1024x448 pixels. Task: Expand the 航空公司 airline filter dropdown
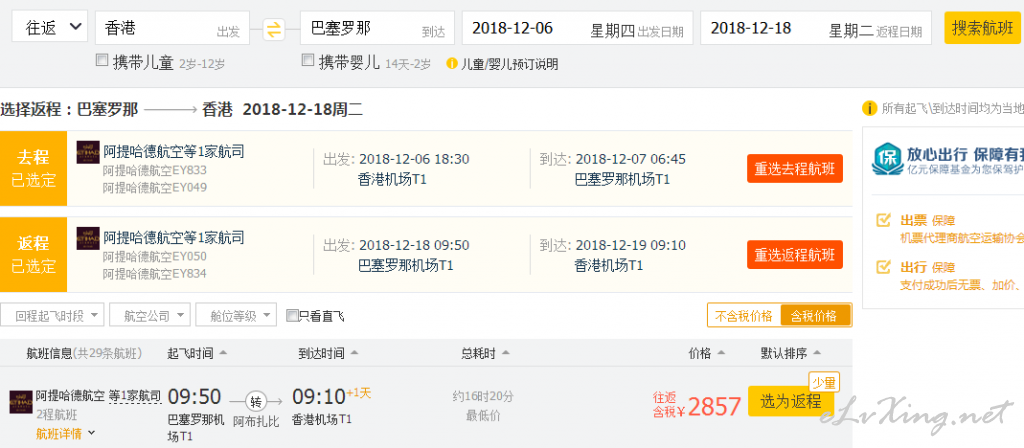(x=150, y=316)
